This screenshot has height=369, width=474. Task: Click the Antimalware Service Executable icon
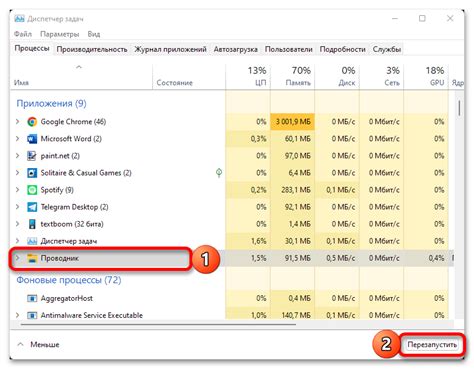32,315
